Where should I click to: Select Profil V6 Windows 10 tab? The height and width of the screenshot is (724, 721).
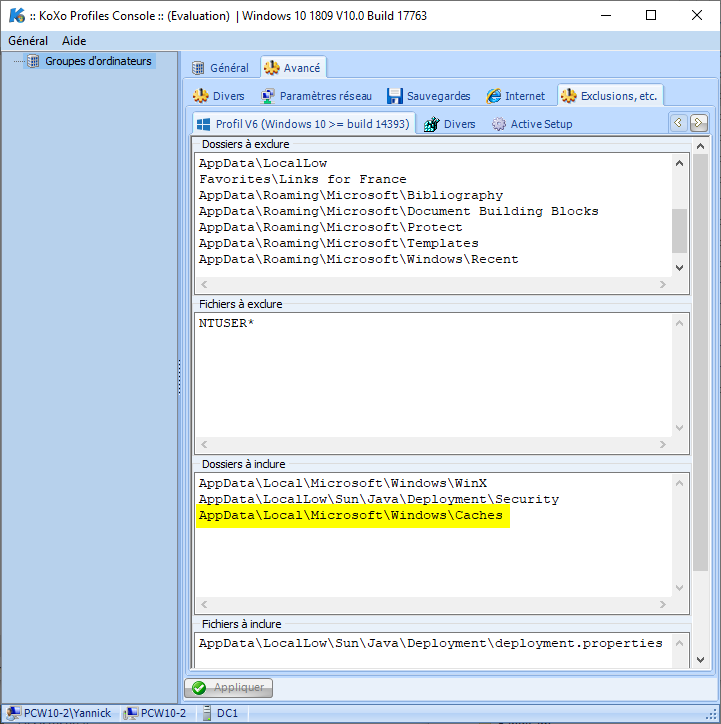pos(304,124)
